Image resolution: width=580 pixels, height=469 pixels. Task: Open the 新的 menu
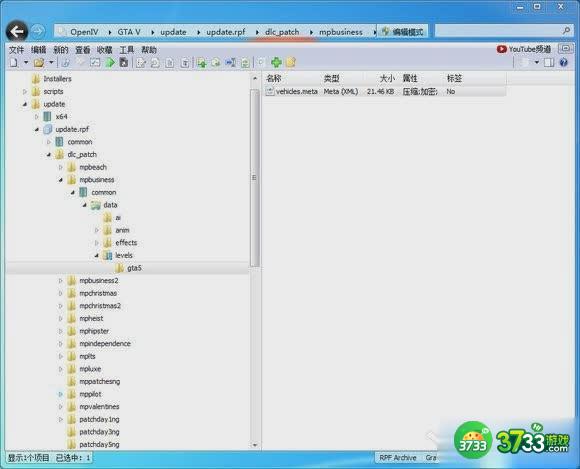61,50
